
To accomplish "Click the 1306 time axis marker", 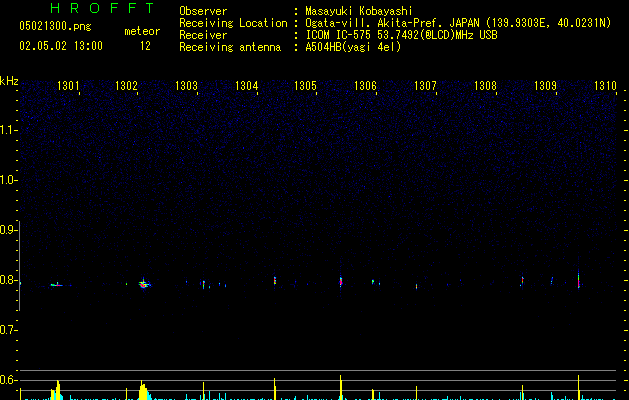I will (x=365, y=86).
